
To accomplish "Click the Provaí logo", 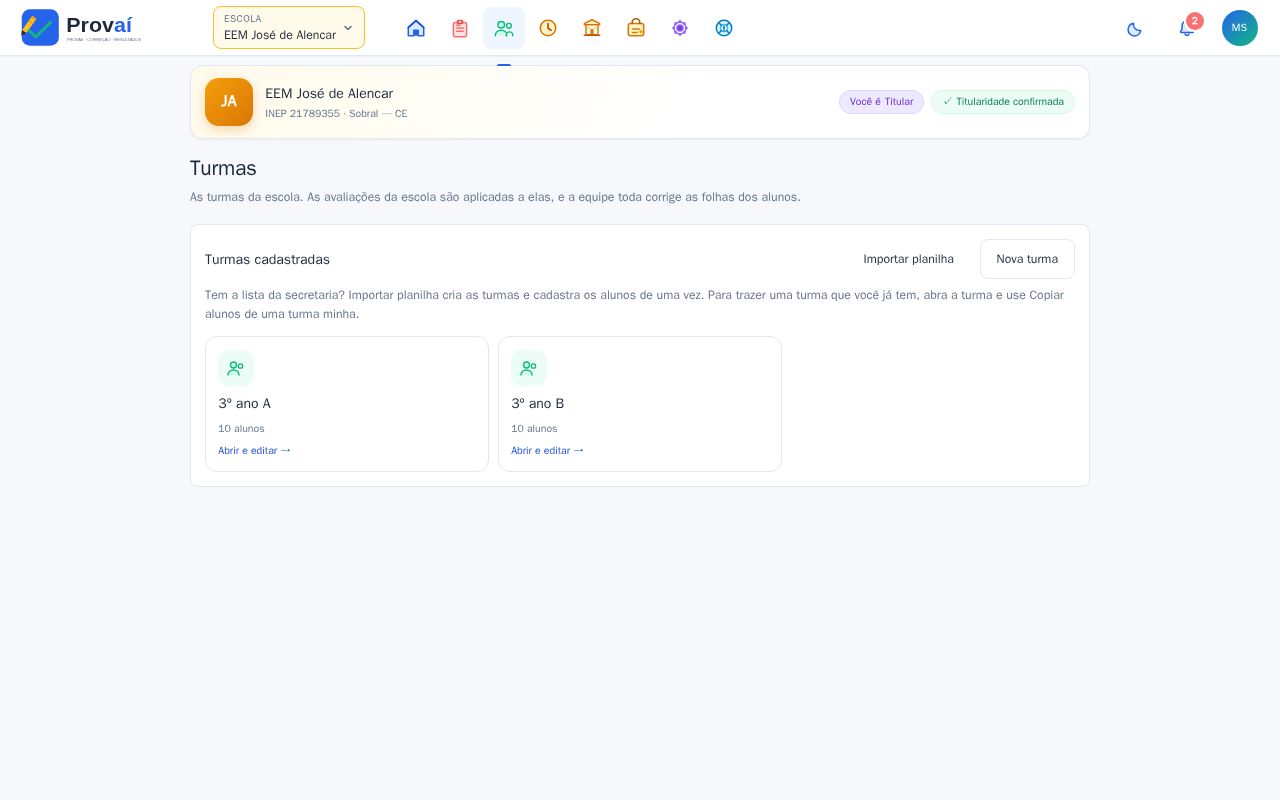I will [81, 28].
